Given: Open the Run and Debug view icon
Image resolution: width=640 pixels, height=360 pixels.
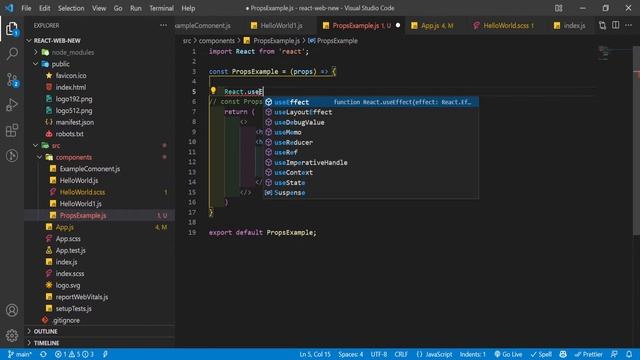Looking at the screenshot, I should point(12,105).
